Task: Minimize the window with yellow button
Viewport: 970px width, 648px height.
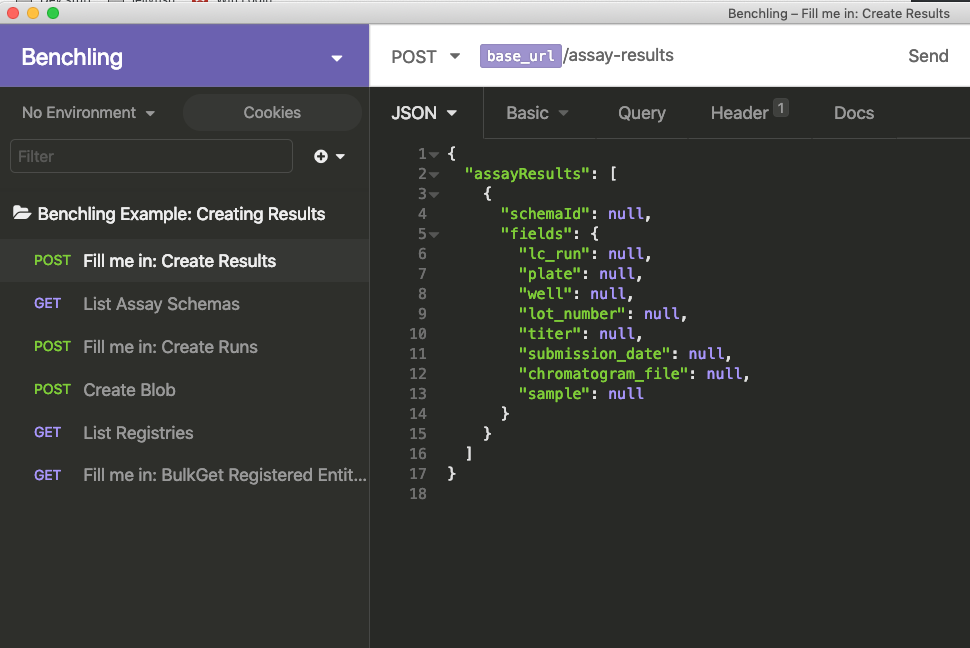Action: (33, 13)
